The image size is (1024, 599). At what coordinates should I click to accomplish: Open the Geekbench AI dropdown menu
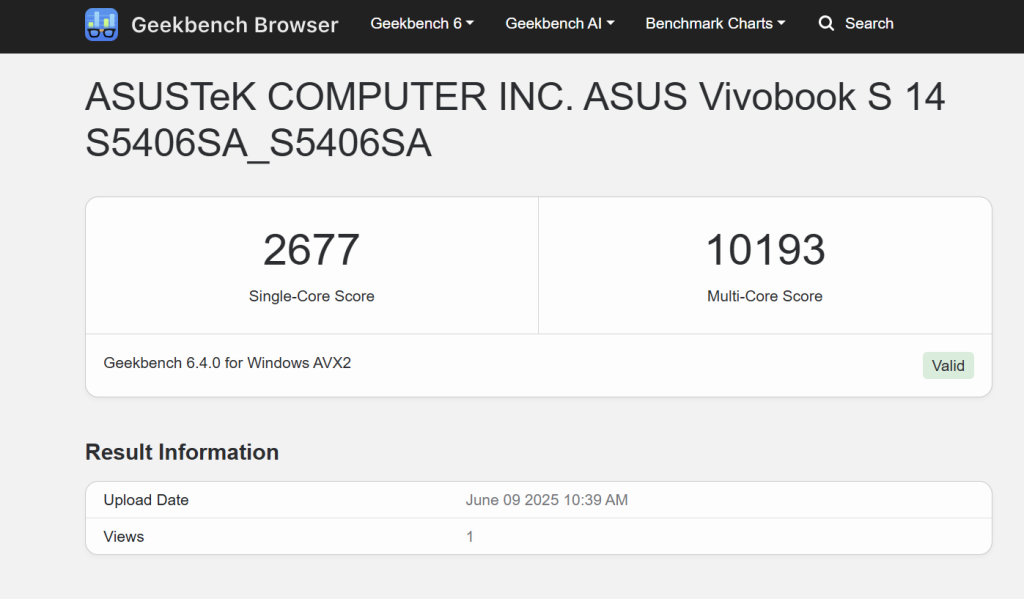coord(559,23)
